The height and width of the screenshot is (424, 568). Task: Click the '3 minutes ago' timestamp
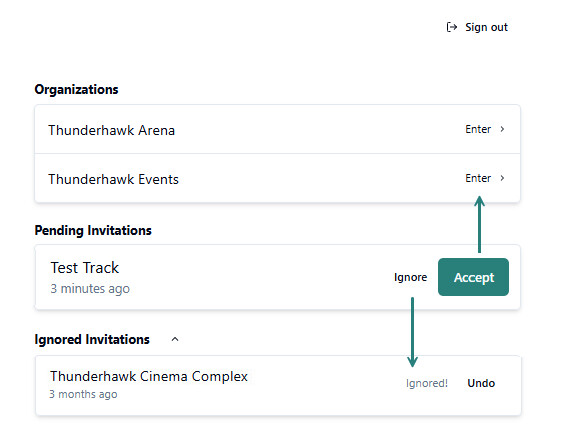(90, 289)
